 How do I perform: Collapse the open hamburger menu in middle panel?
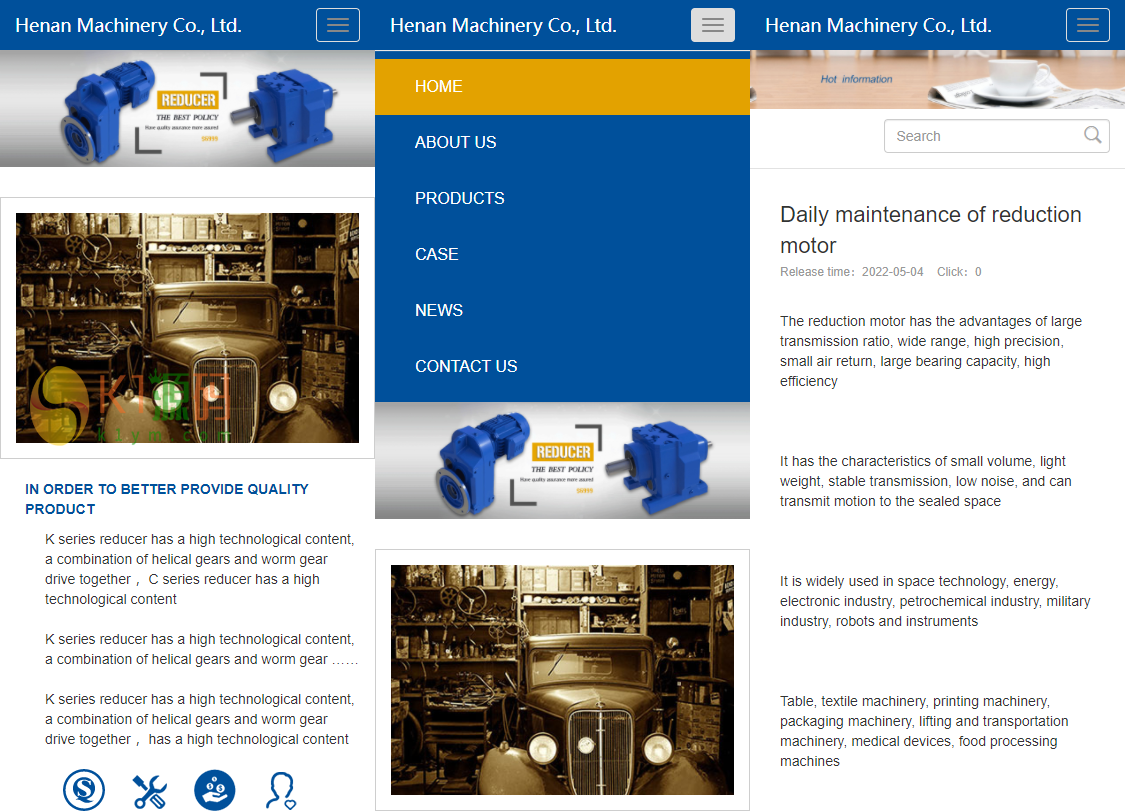pyautogui.click(x=712, y=25)
